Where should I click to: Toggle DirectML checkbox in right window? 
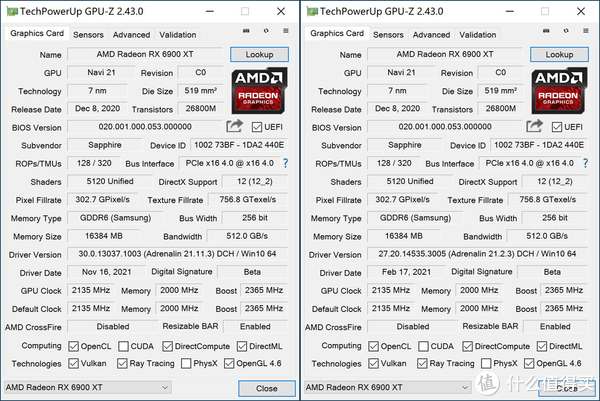coord(542,346)
